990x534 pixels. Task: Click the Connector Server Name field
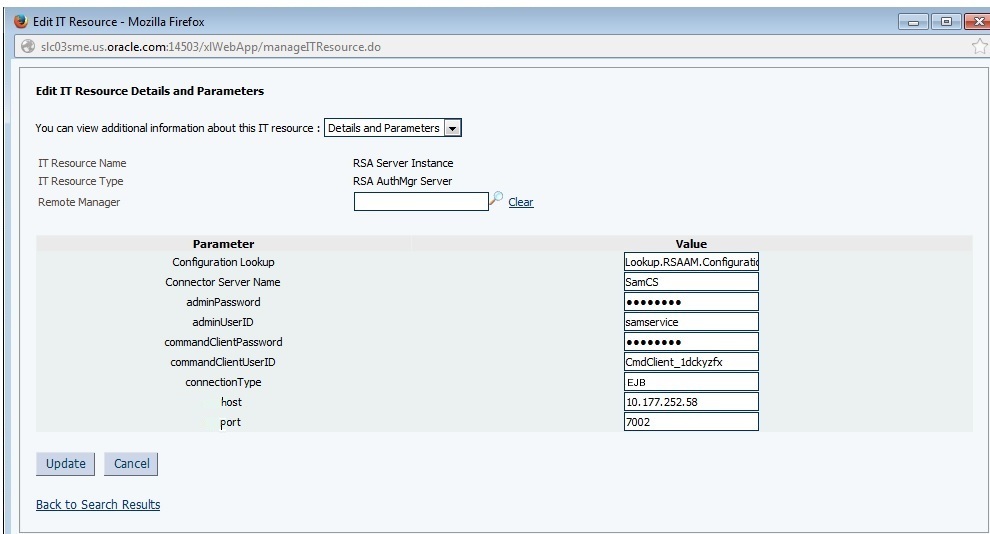pos(691,282)
